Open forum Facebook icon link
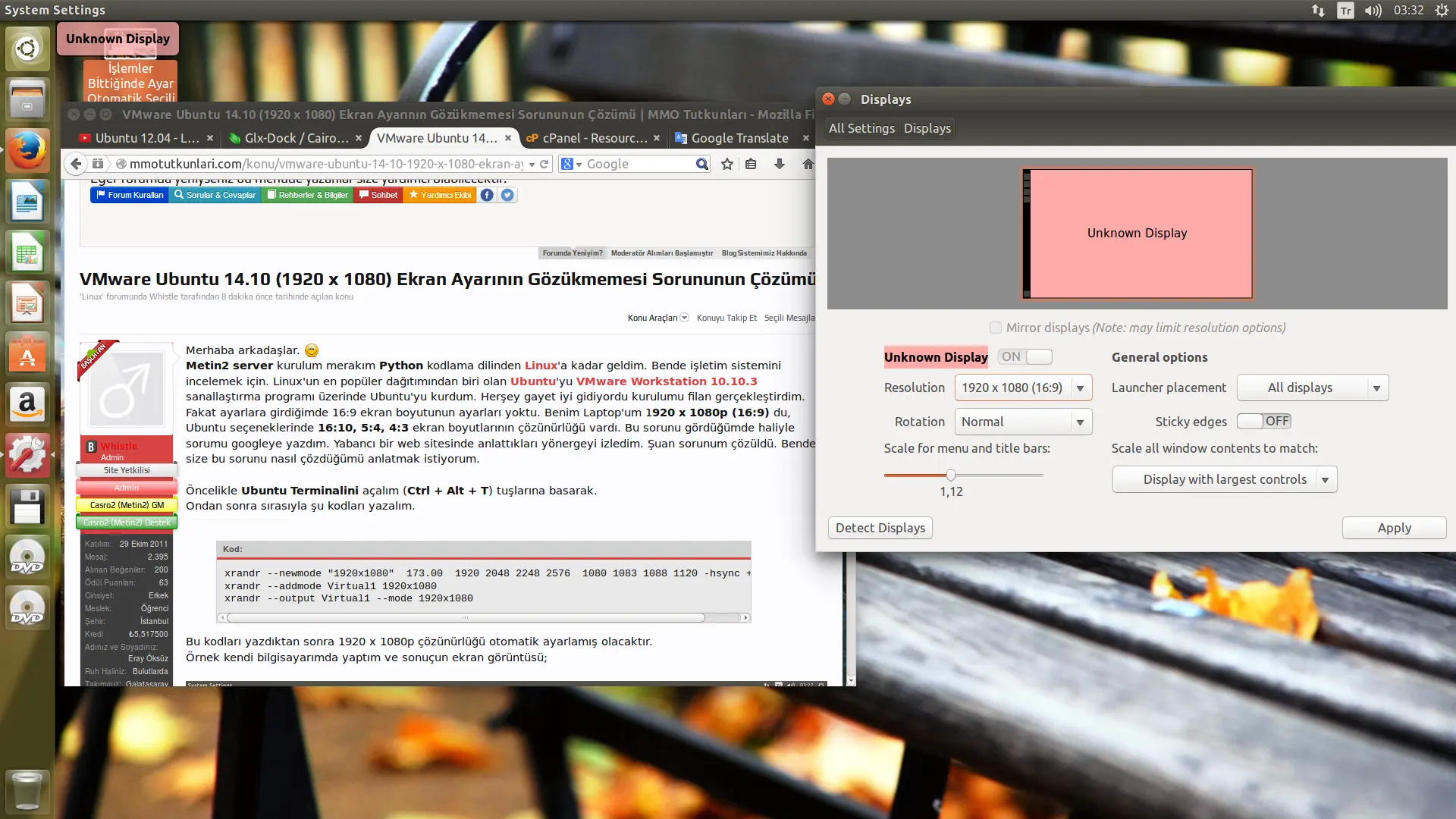The width and height of the screenshot is (1456, 819). pyautogui.click(x=487, y=195)
